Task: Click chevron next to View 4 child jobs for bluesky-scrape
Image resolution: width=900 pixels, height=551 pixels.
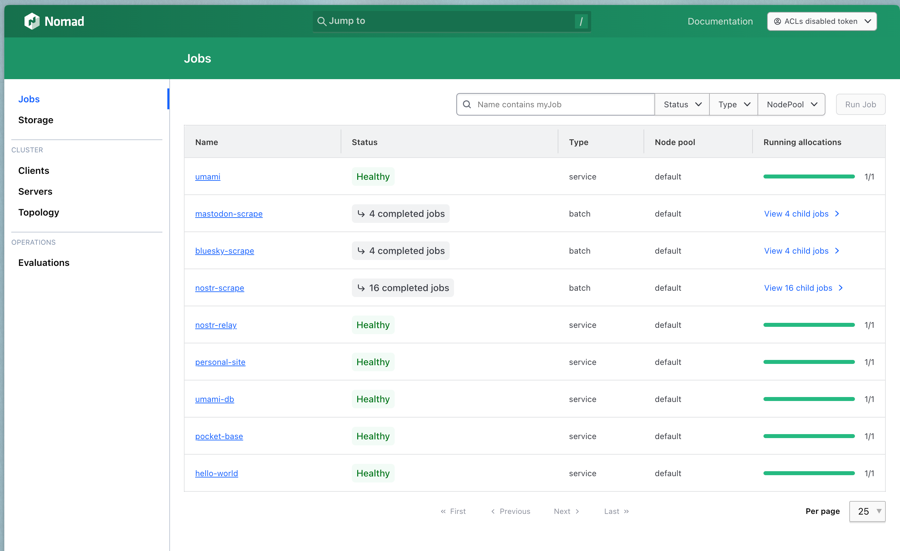Action: 837,251
